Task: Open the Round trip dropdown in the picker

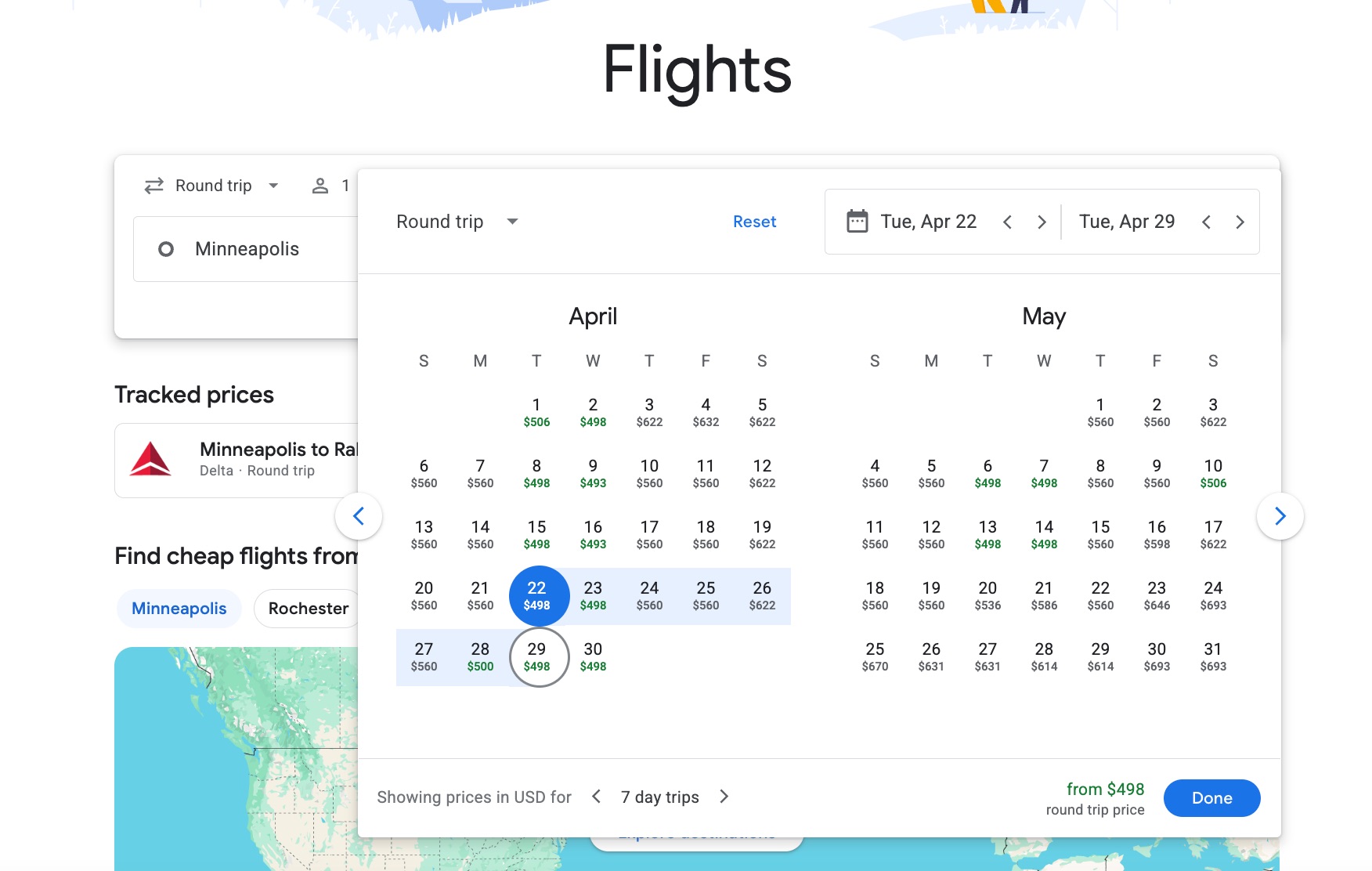Action: click(457, 222)
